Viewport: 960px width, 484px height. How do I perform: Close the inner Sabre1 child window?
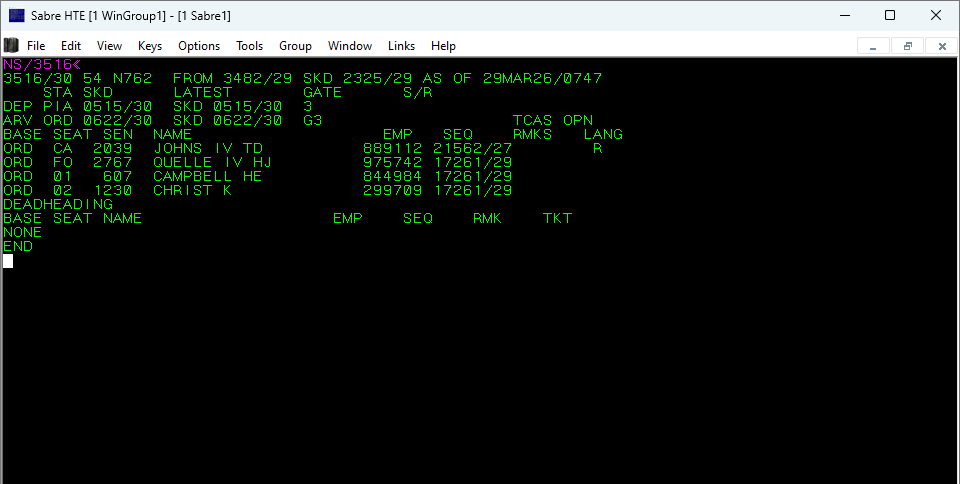pyautogui.click(x=942, y=46)
